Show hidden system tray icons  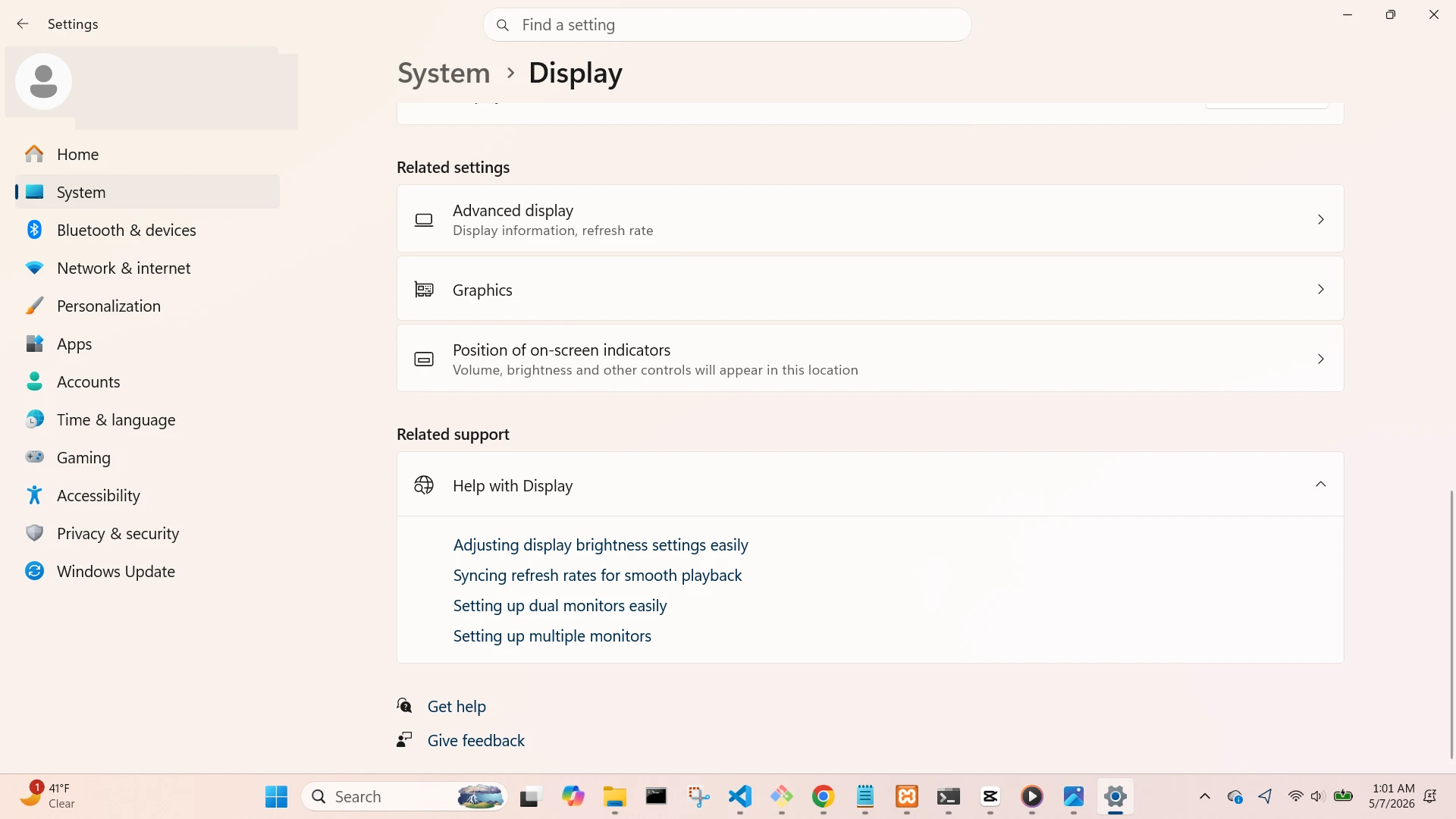point(1204,796)
